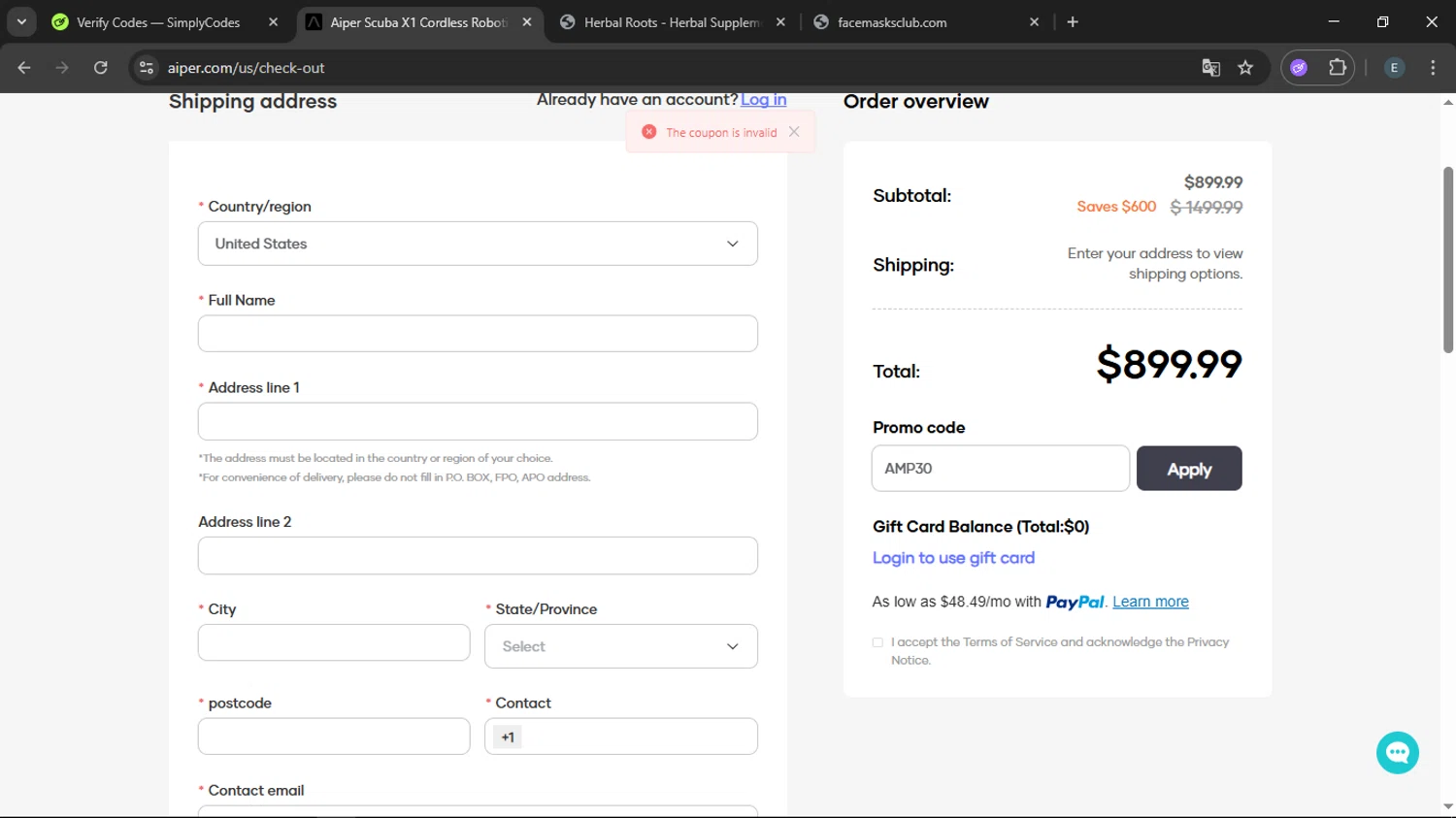Focus the Address line 2 field
Viewport: 1456px width, 818px height.
(478, 556)
